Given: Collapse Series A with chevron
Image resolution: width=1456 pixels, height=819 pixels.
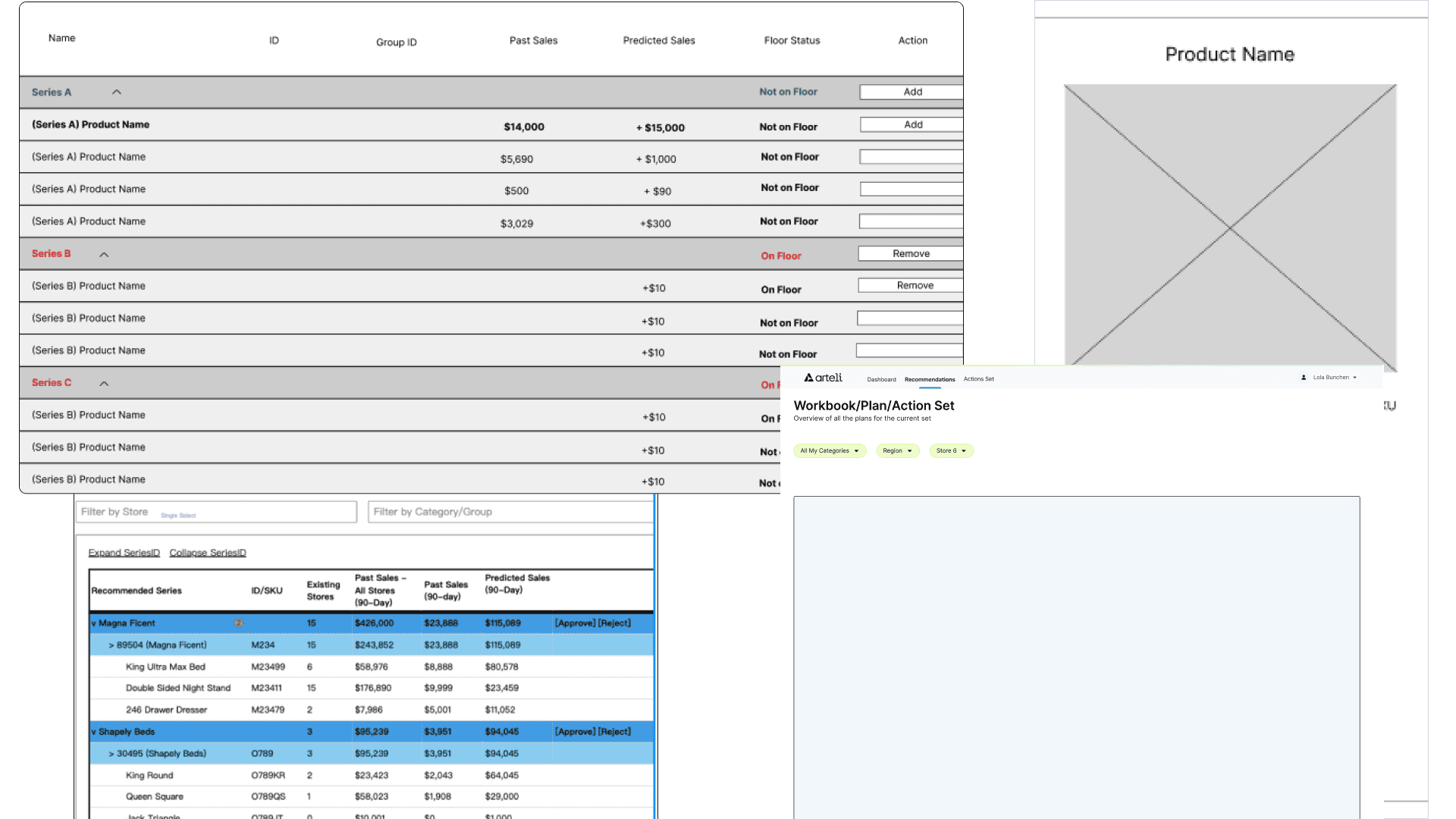Looking at the screenshot, I should click(x=117, y=93).
